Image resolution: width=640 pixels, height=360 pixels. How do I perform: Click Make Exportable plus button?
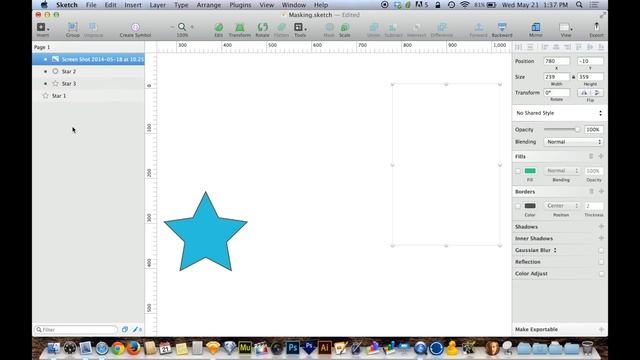coord(601,329)
